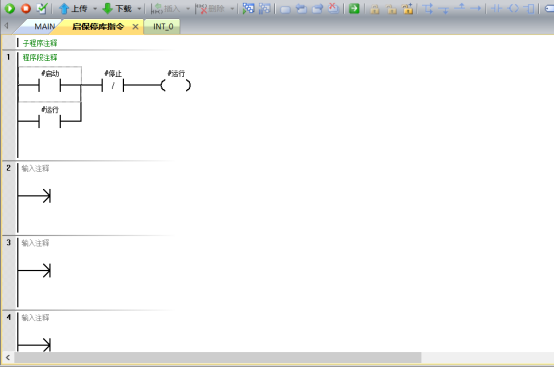Click the insert coil icon
Viewport: 554px width, 367px height.
[513, 8]
